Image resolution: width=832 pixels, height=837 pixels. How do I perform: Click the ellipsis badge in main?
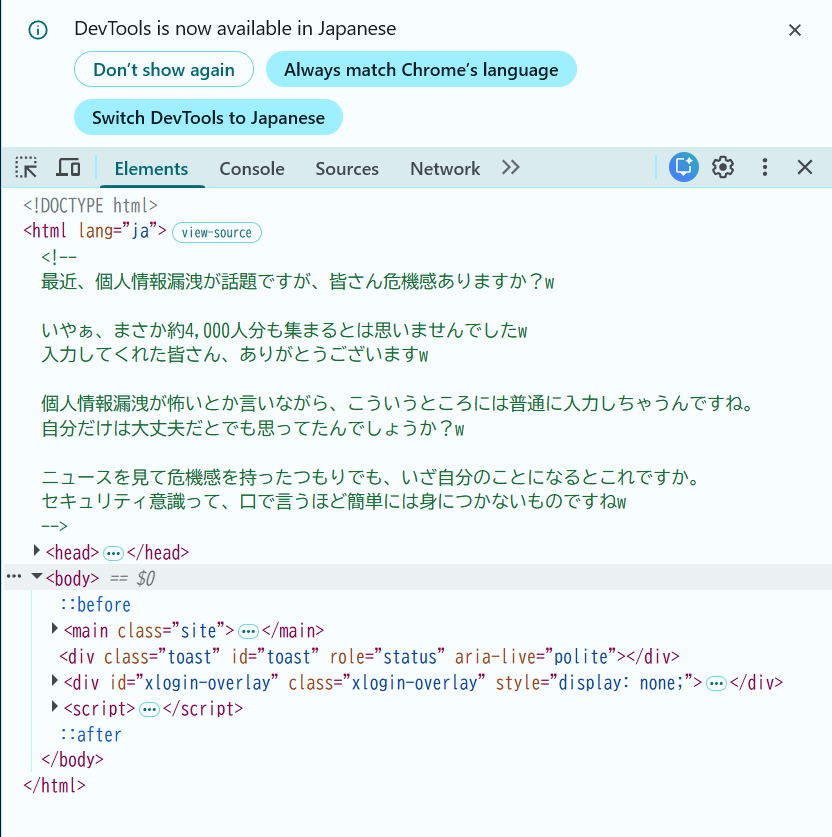point(248,632)
